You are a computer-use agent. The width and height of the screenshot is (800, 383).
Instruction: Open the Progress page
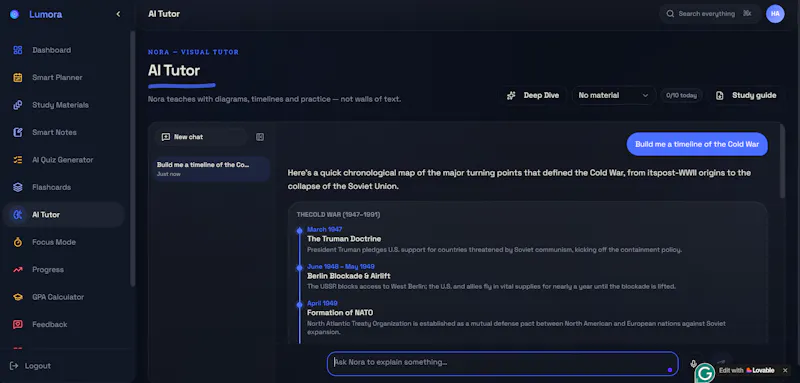click(x=63, y=270)
